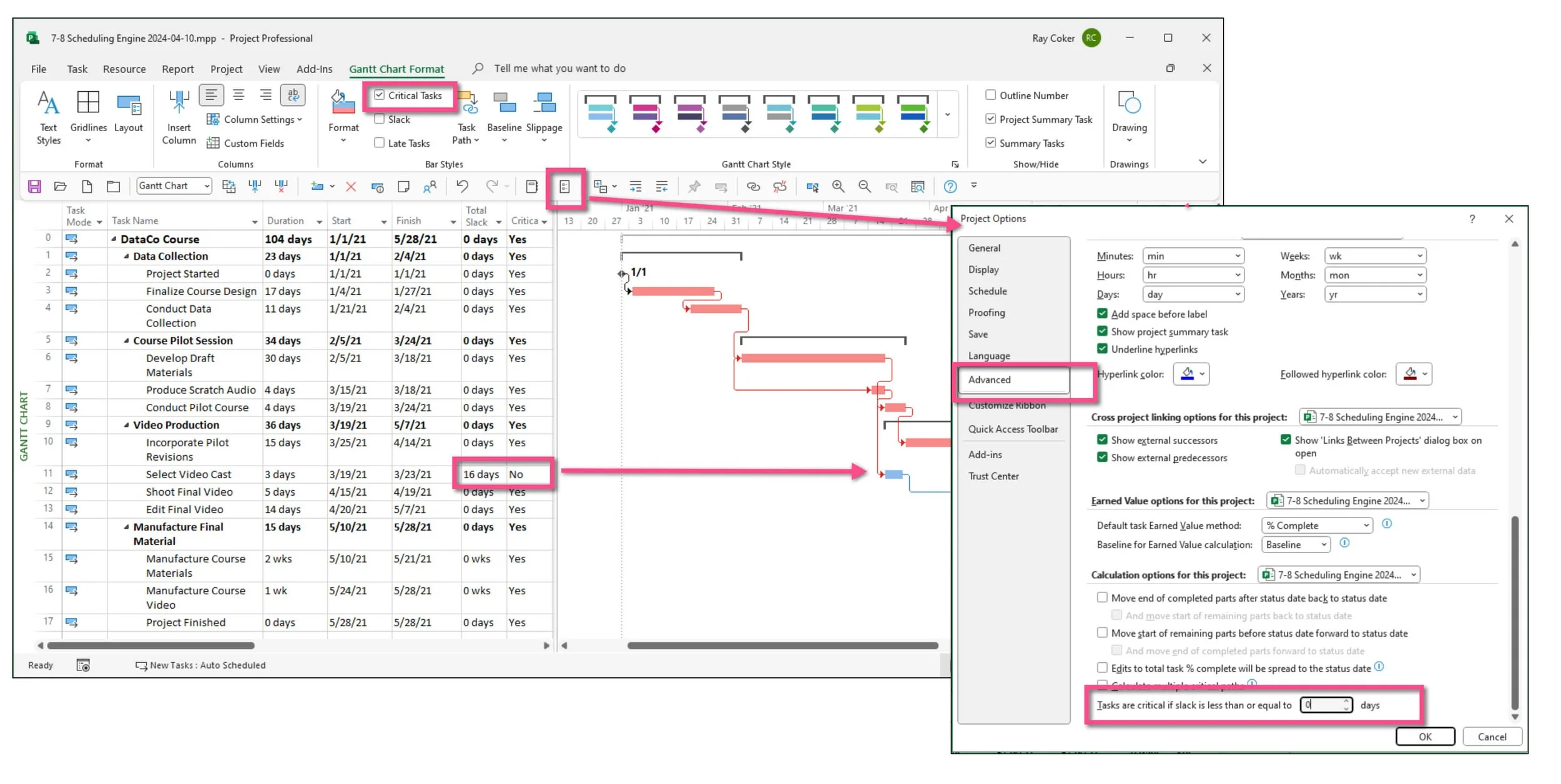Open the Weeks unit dropdown
The height and width of the screenshot is (784, 1561).
coord(1375,256)
